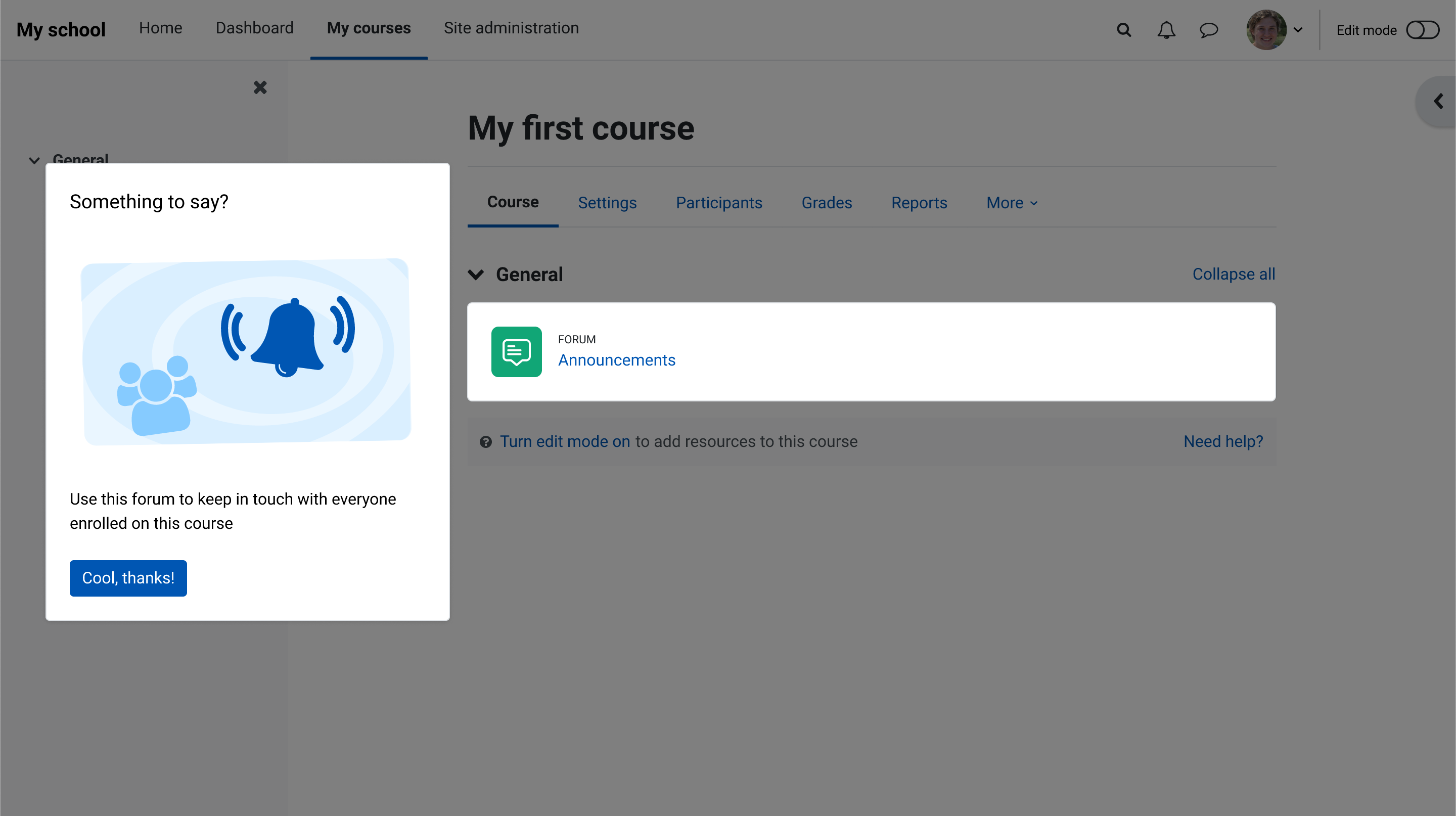Open the Grades tab
Image resolution: width=1456 pixels, height=816 pixels.
click(x=827, y=203)
